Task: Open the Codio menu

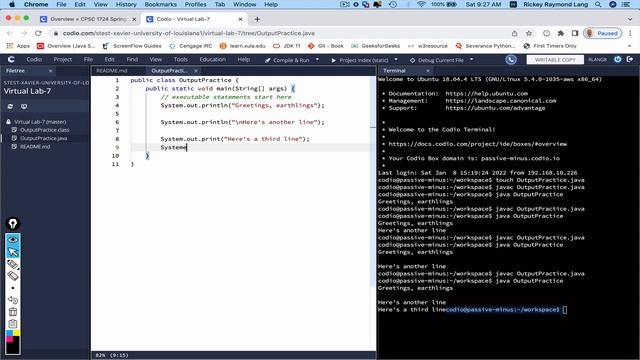Action: pos(34,60)
